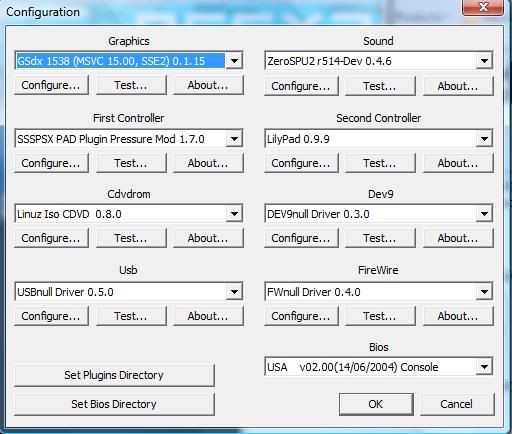Open the Cdvdrom Linuz Iso dropdown
The height and width of the screenshot is (434, 512).
[234, 214]
